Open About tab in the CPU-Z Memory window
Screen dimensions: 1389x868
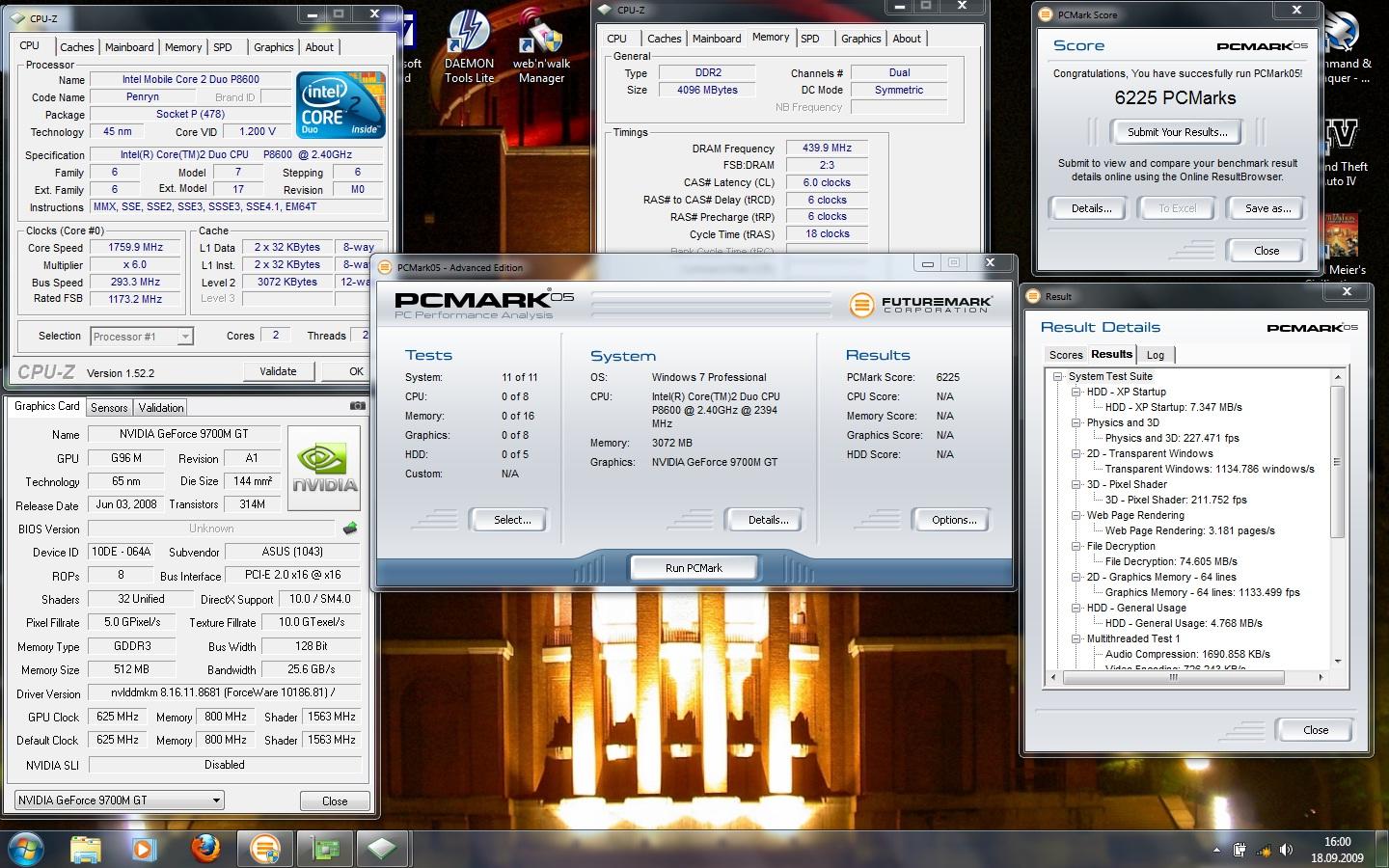point(907,39)
